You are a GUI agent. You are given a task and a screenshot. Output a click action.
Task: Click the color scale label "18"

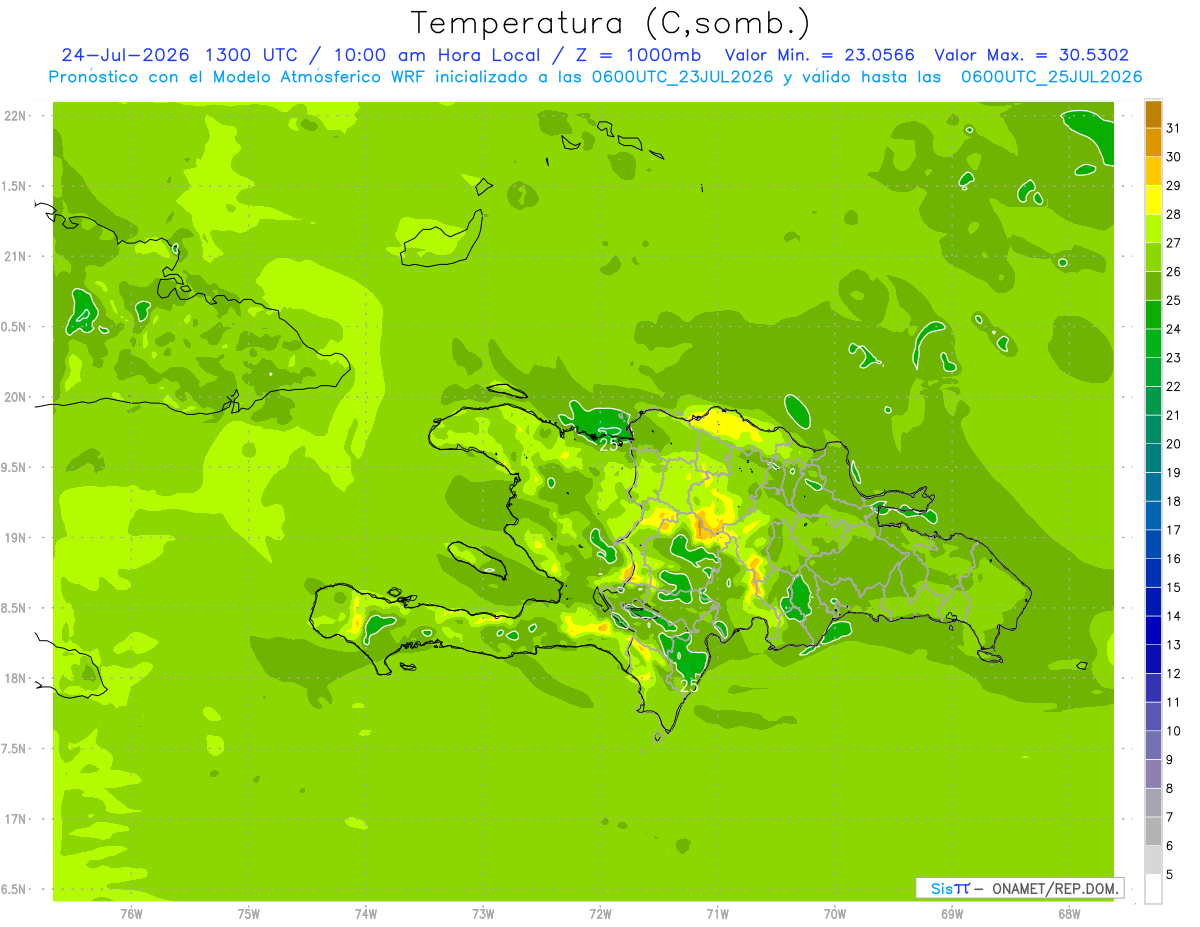point(1173,501)
